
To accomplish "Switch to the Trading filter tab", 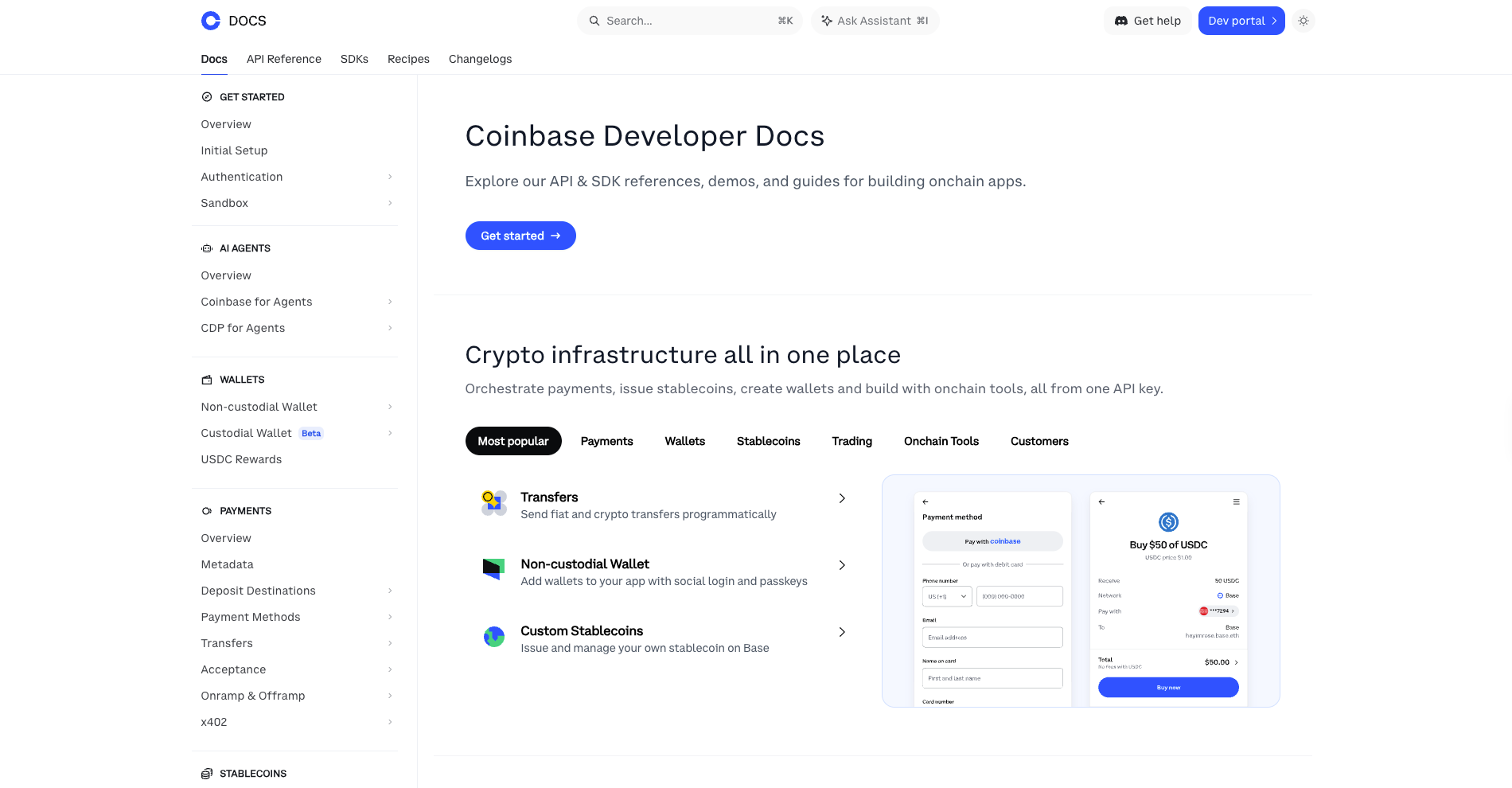I will 852,441.
